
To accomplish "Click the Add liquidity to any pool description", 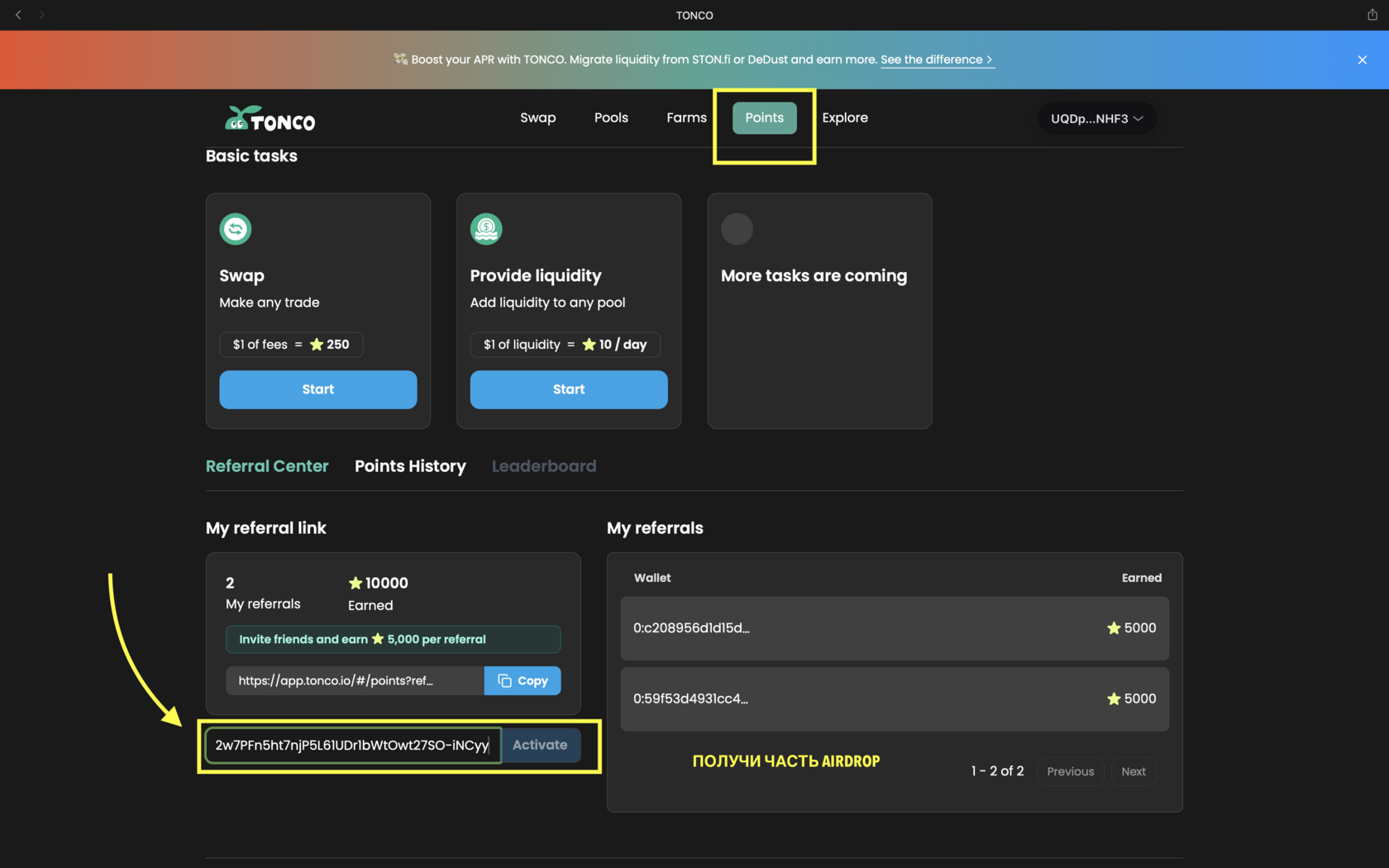I will pos(547,303).
